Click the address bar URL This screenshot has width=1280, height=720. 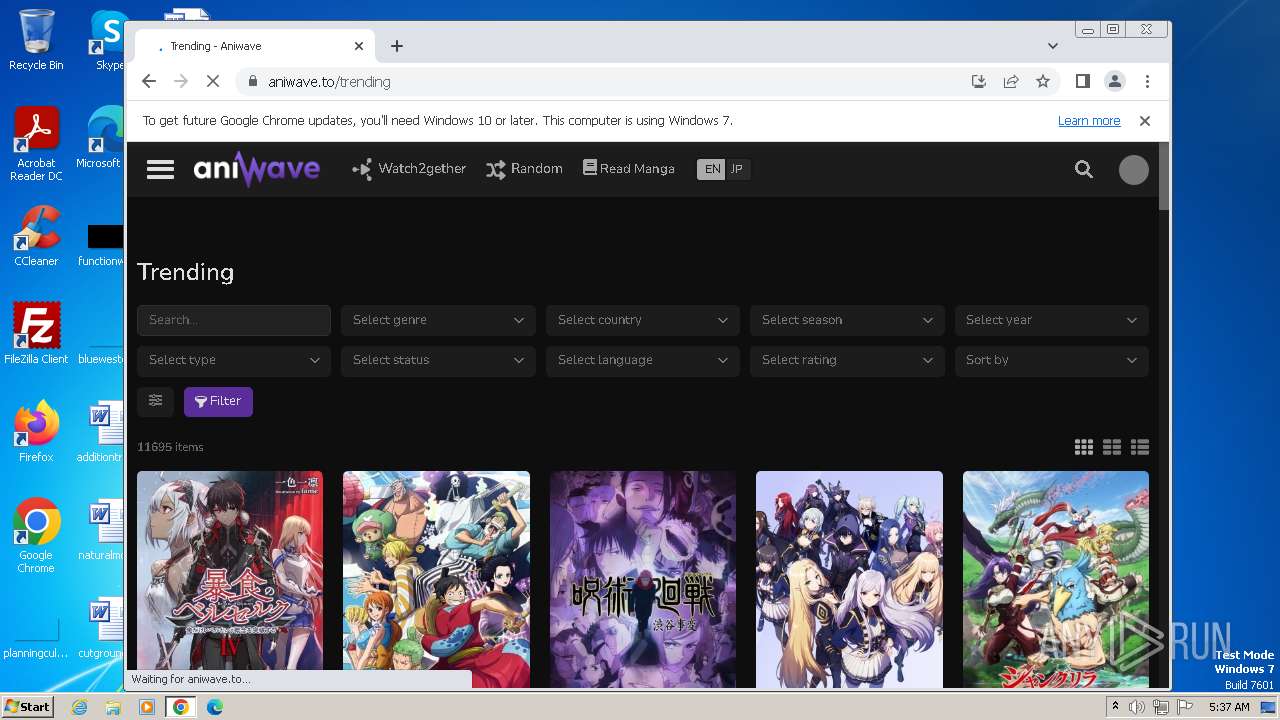point(329,82)
